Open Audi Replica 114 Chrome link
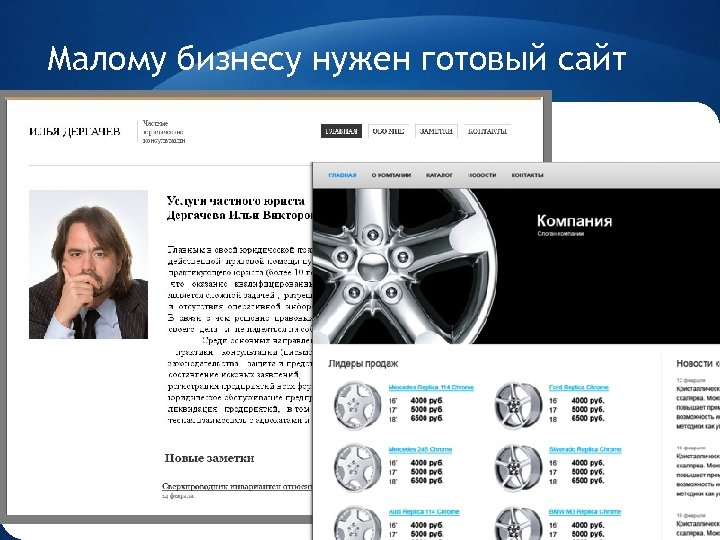Image resolution: width=720 pixels, height=540 pixels. [x=424, y=512]
